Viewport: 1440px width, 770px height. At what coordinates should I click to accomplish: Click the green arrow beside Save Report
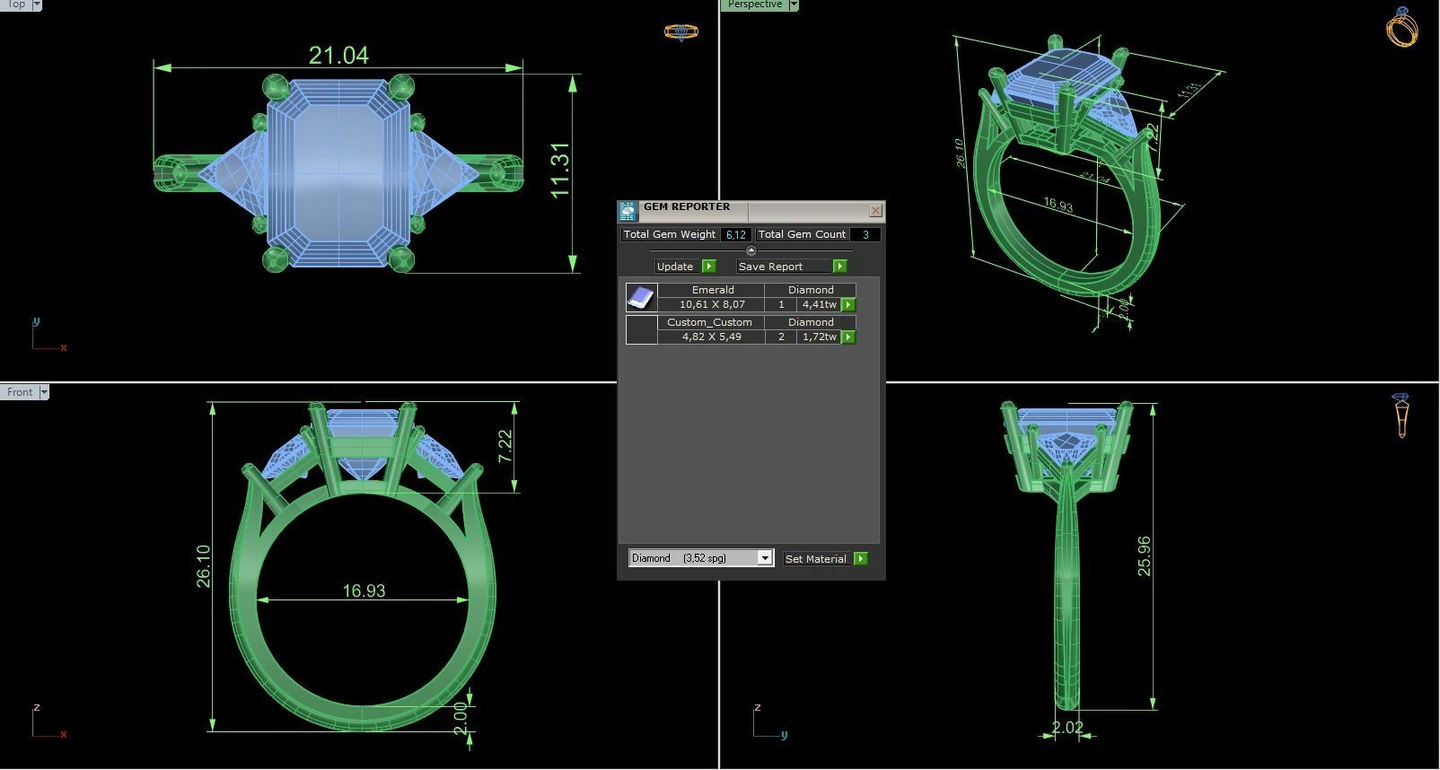(x=839, y=266)
